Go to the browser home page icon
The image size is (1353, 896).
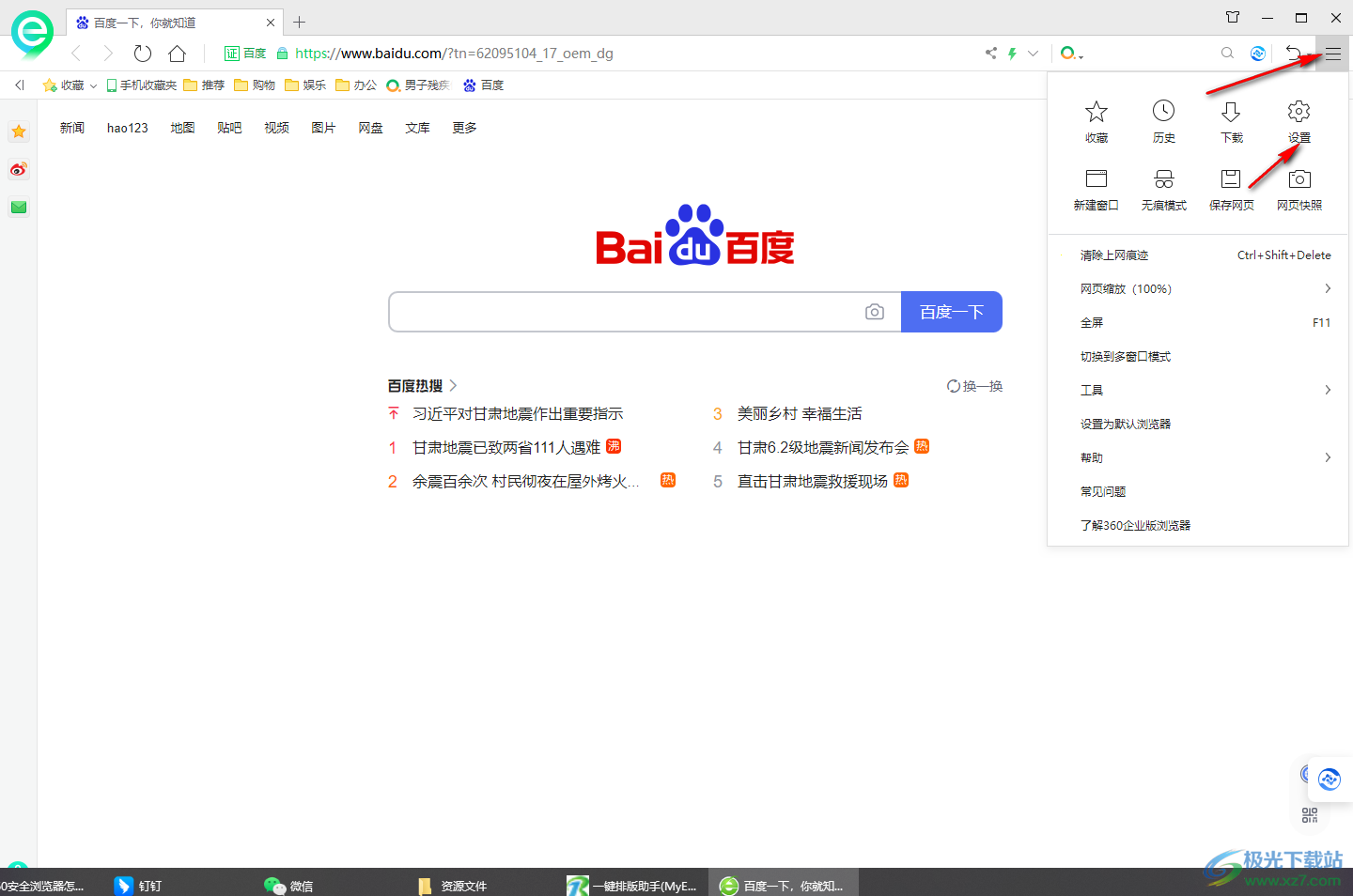coord(177,54)
